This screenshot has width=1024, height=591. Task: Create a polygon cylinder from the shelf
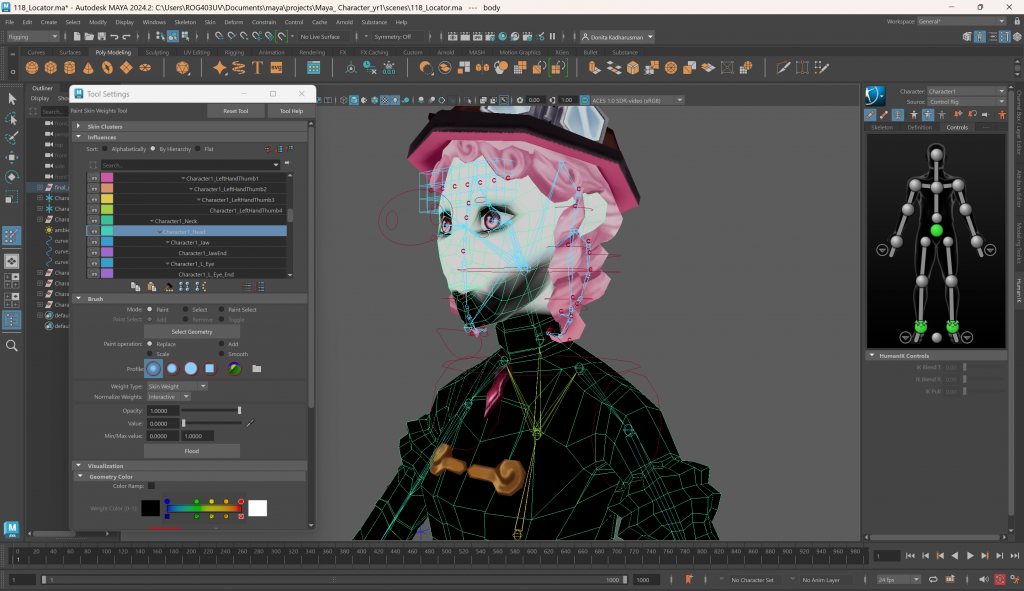pyautogui.click(x=69, y=67)
